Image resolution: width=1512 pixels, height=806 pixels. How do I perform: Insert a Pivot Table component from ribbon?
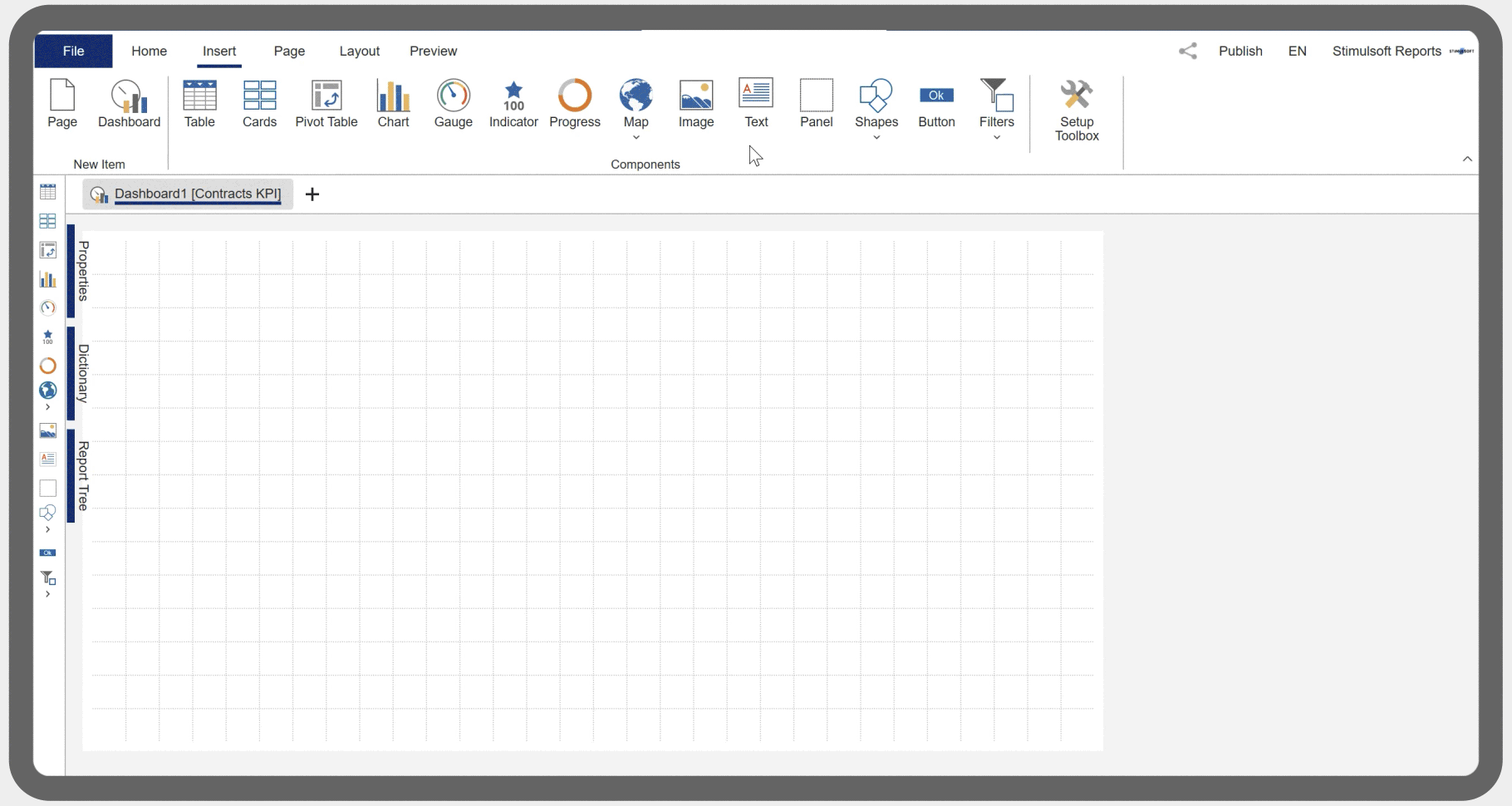coord(326,104)
